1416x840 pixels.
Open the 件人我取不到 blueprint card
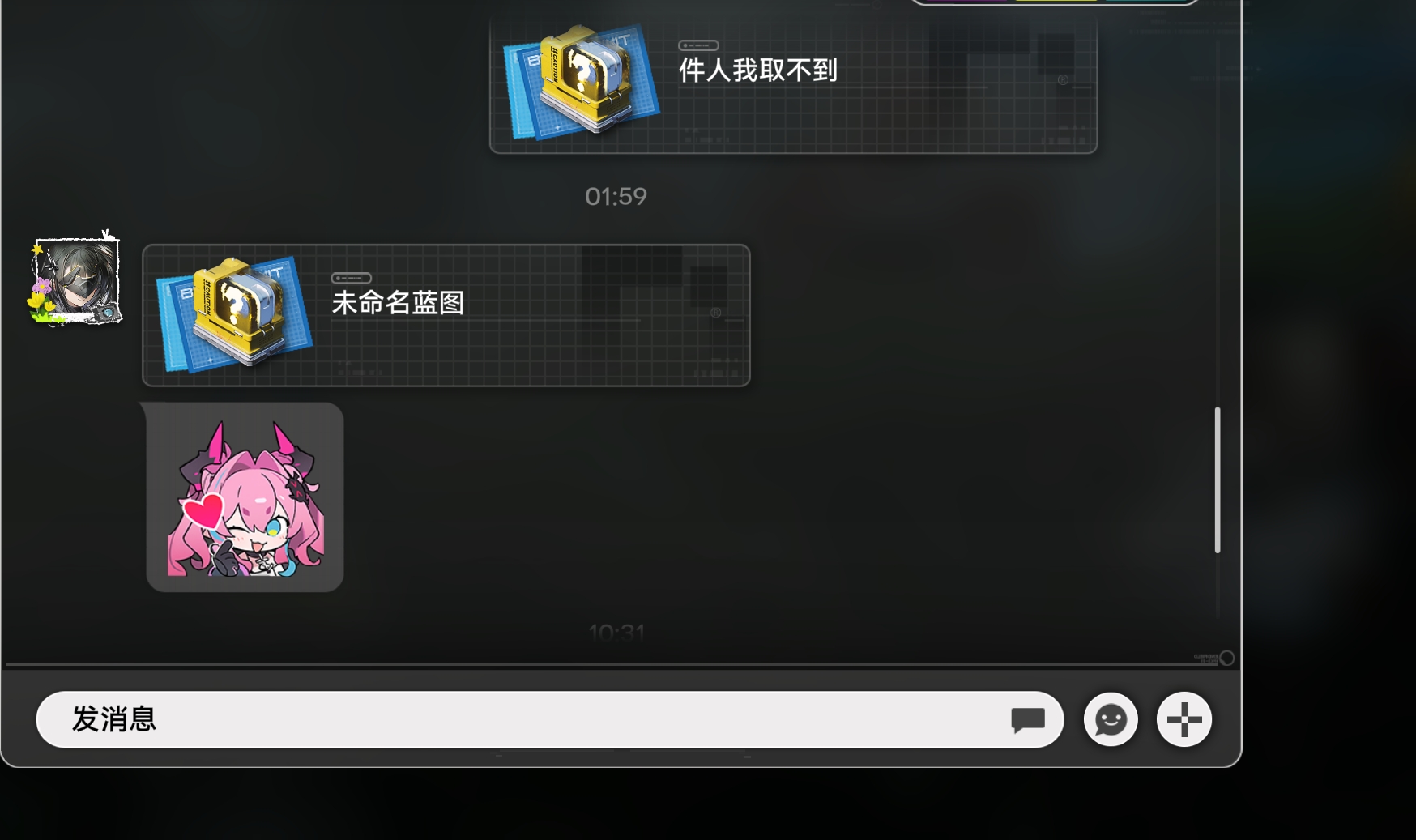793,85
